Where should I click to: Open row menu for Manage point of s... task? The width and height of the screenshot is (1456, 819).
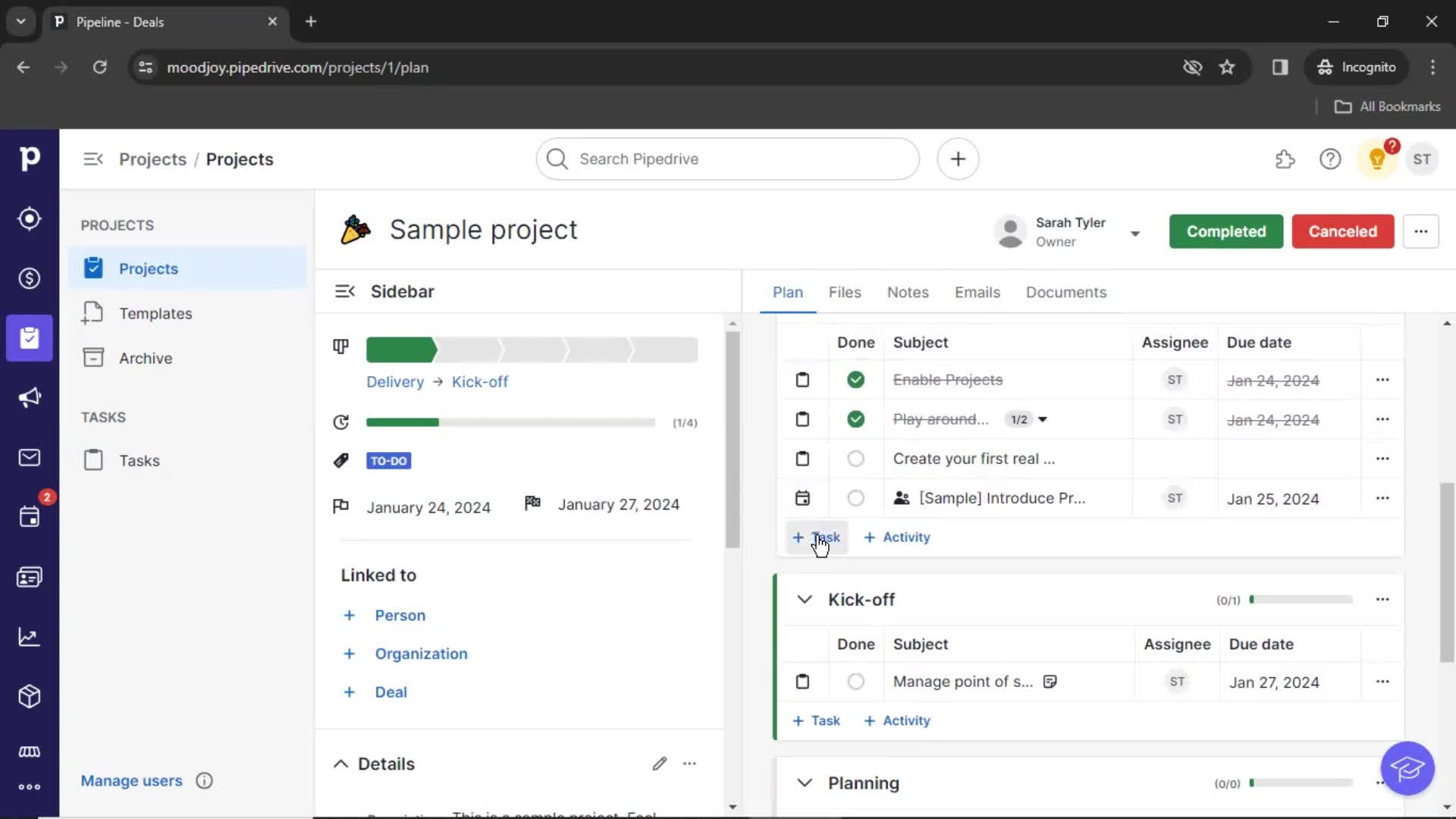coord(1382,682)
